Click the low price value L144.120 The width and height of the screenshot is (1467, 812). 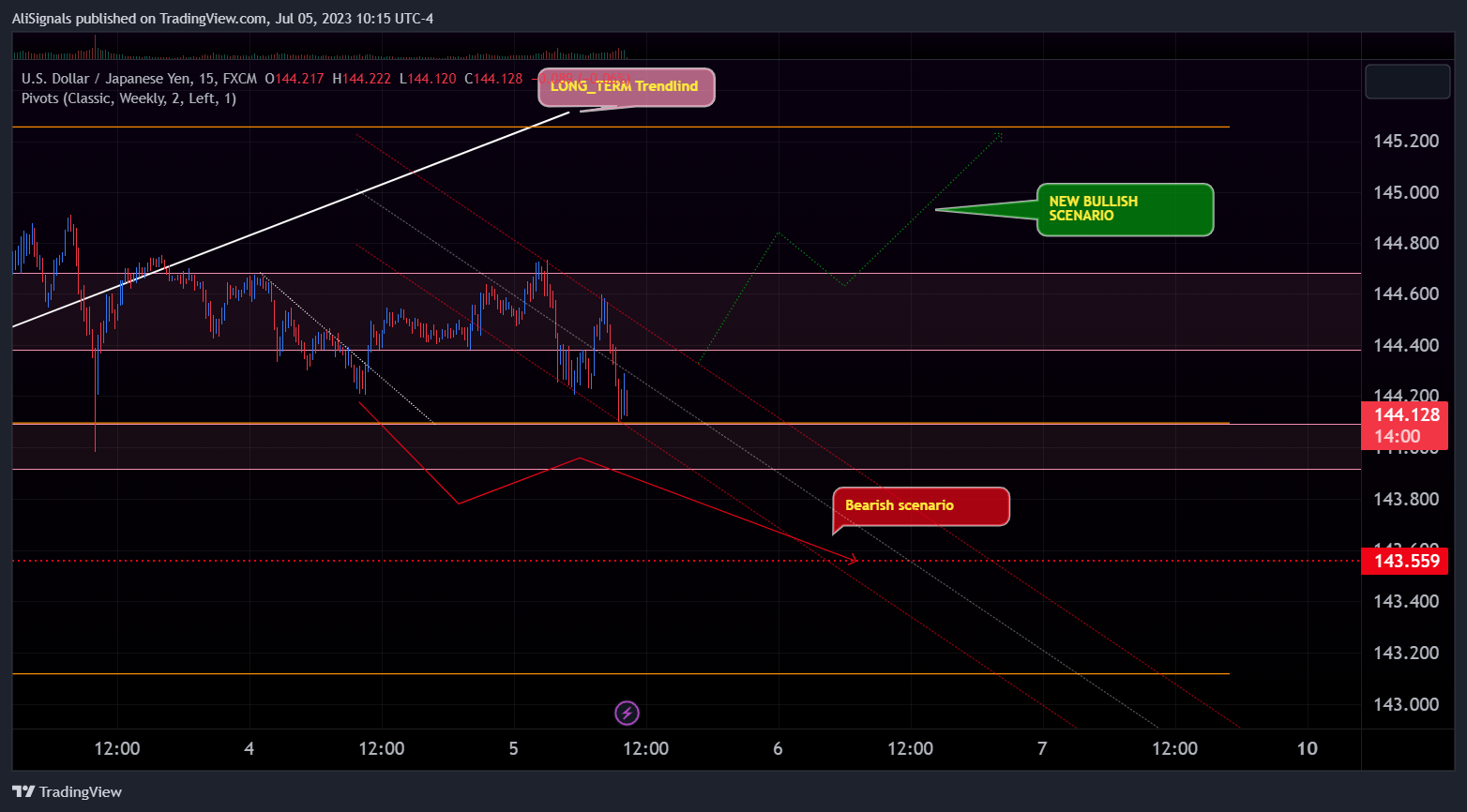[x=428, y=79]
